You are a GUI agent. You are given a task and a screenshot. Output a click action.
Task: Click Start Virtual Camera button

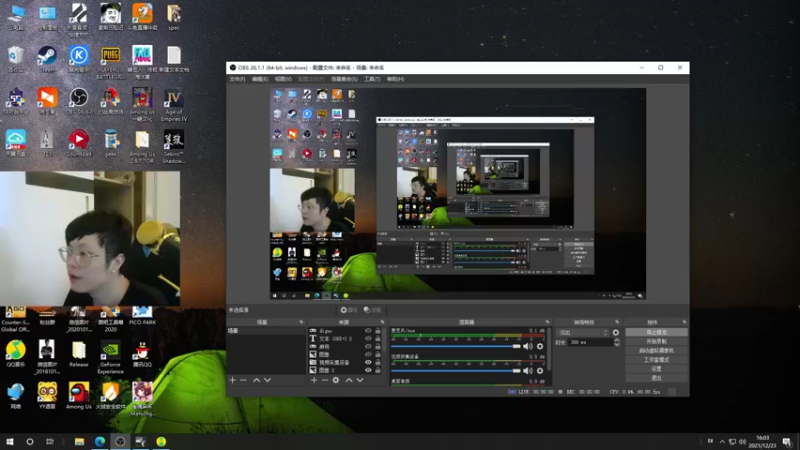tap(657, 351)
